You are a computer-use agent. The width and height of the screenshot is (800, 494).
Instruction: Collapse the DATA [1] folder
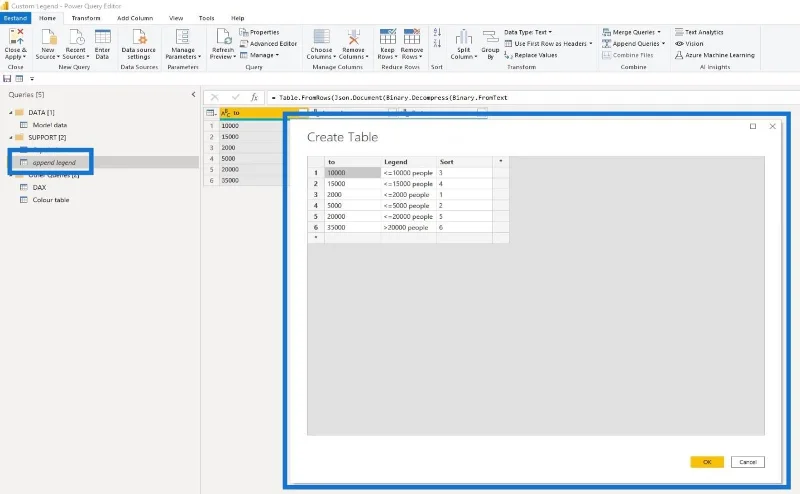tap(11, 112)
